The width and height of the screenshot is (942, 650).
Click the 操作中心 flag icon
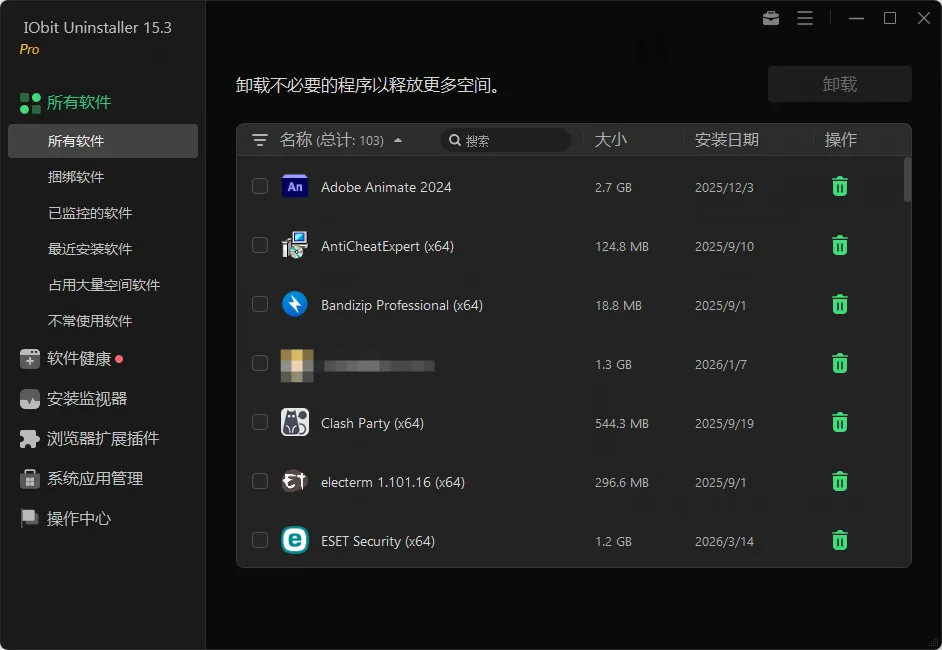pyautogui.click(x=29, y=518)
